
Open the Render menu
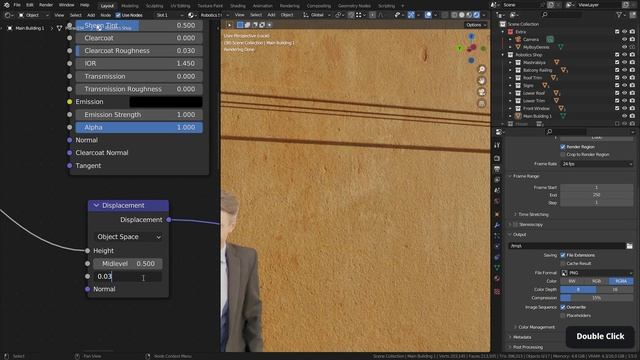[46, 5]
